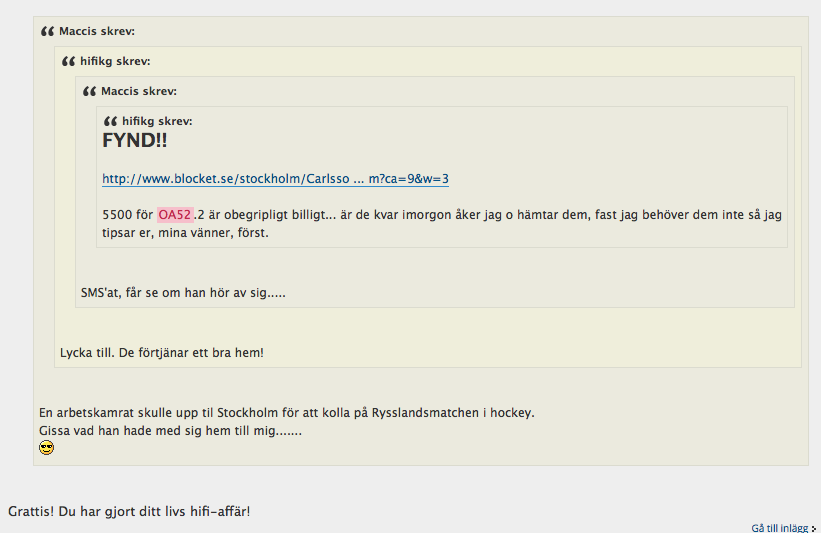Click the third-level Maccis skrev label
821x533 pixels.
coord(139,91)
